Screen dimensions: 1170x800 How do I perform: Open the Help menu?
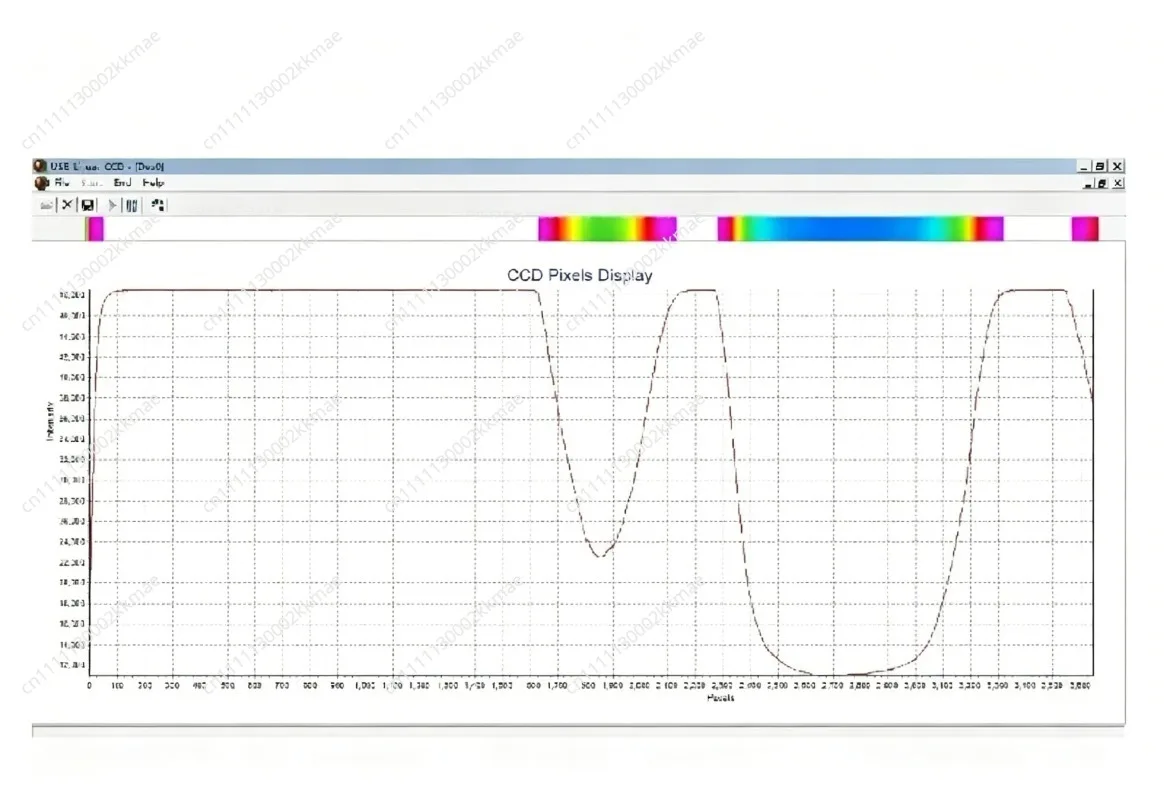pos(153,182)
